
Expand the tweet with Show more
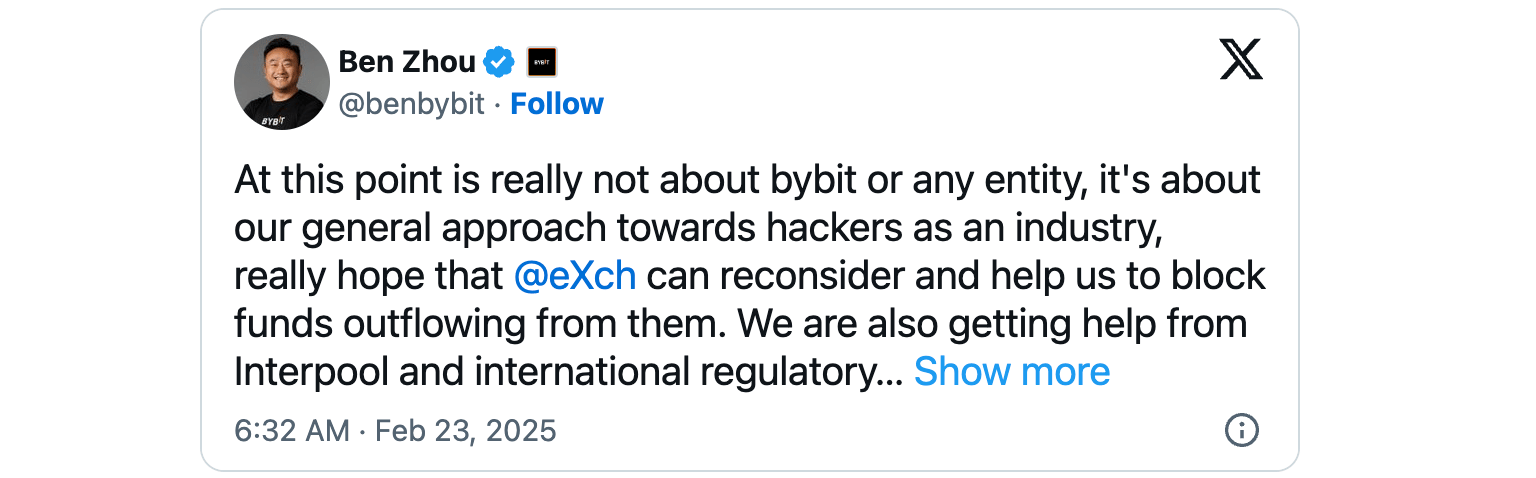tap(1011, 372)
